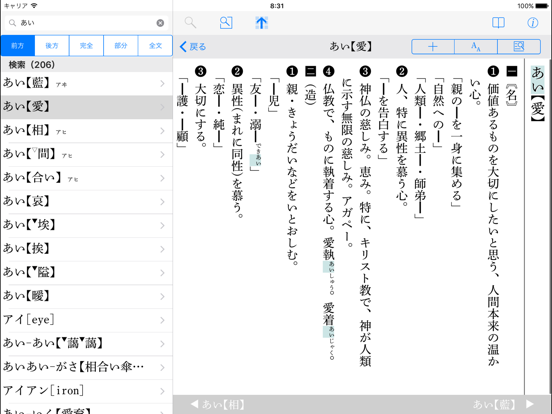552x414 pixels.
Task: Open entry あい【合い】
Action: [87, 178]
